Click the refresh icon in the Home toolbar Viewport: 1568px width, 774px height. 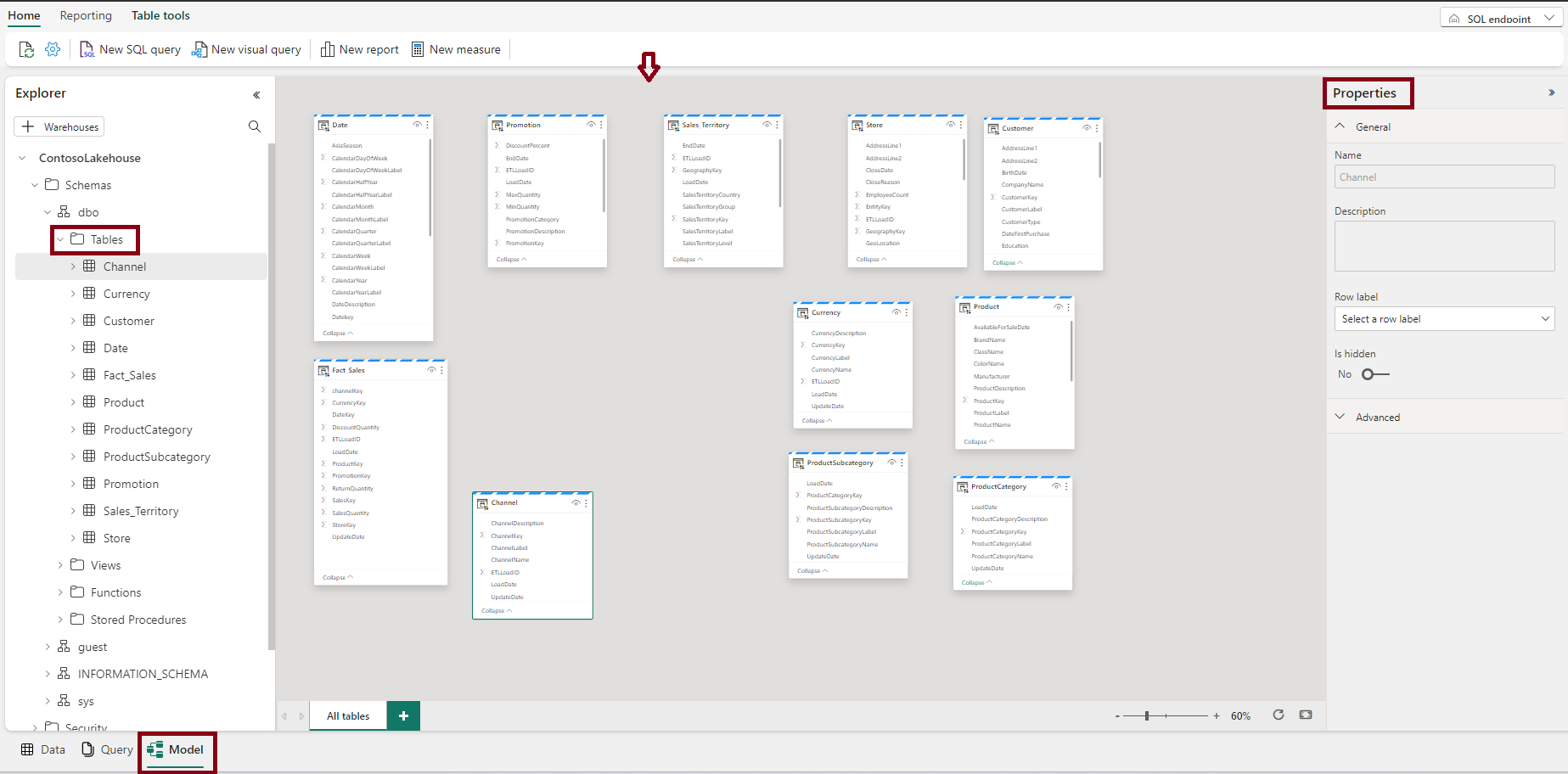[26, 50]
